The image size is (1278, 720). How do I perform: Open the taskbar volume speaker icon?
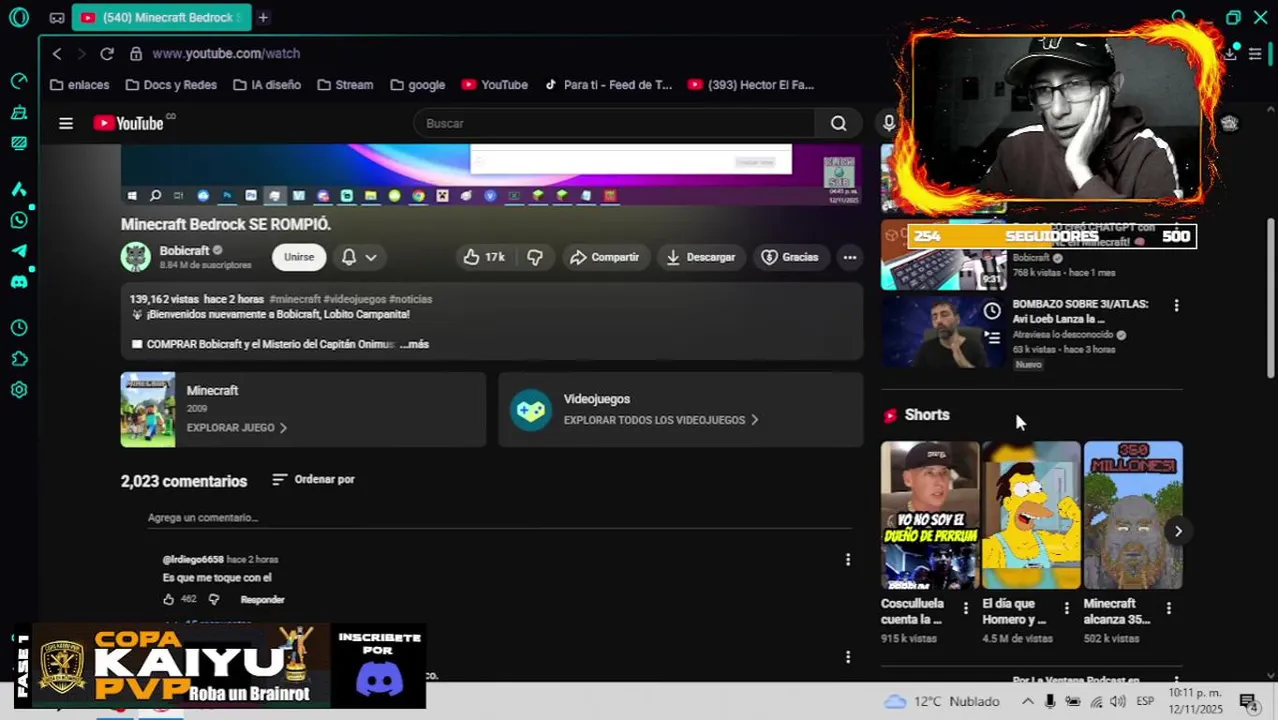(x=1118, y=701)
